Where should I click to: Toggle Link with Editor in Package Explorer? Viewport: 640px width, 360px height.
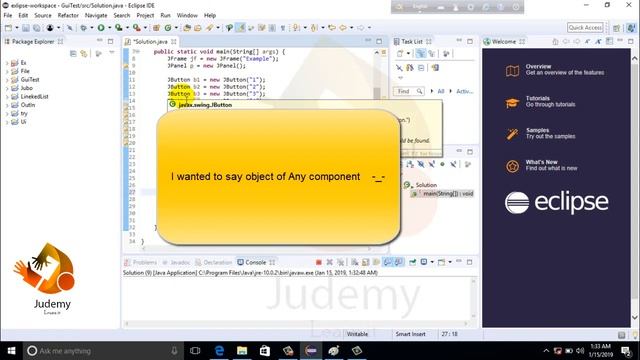[x=84, y=53]
